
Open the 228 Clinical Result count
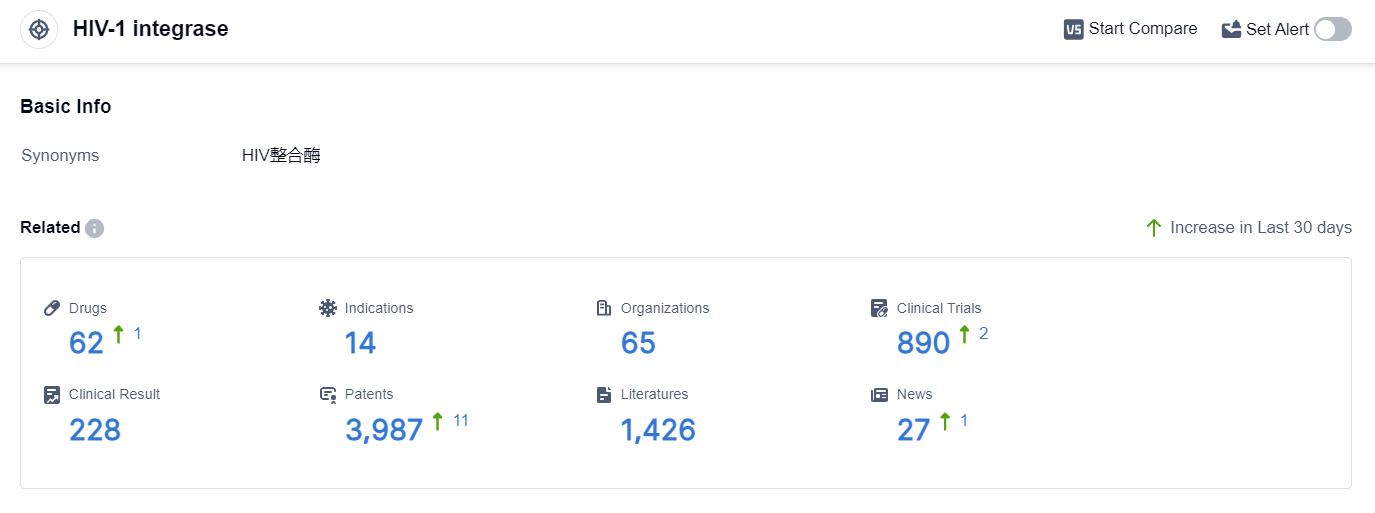[95, 430]
